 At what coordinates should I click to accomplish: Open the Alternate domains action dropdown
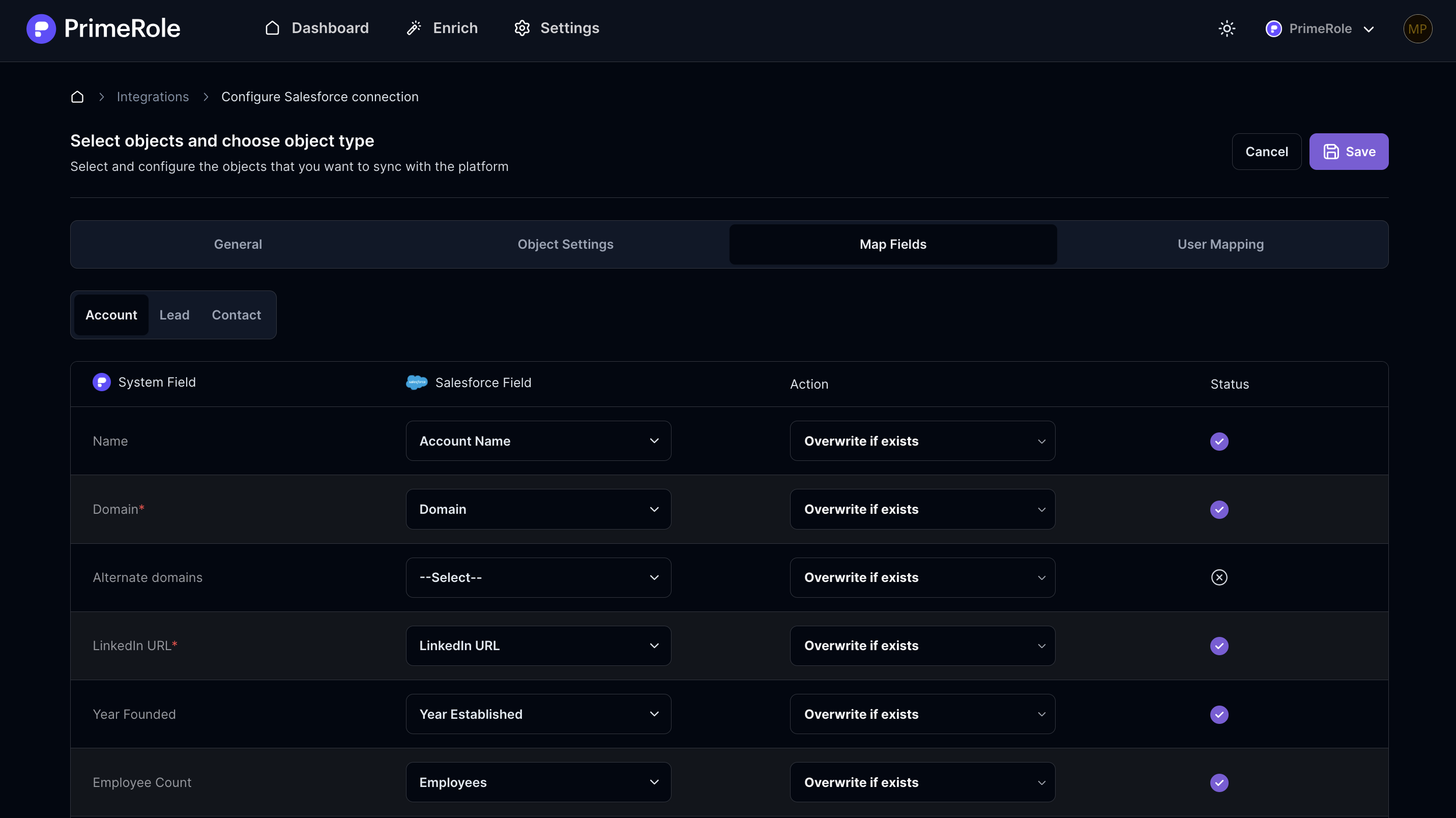coord(922,577)
